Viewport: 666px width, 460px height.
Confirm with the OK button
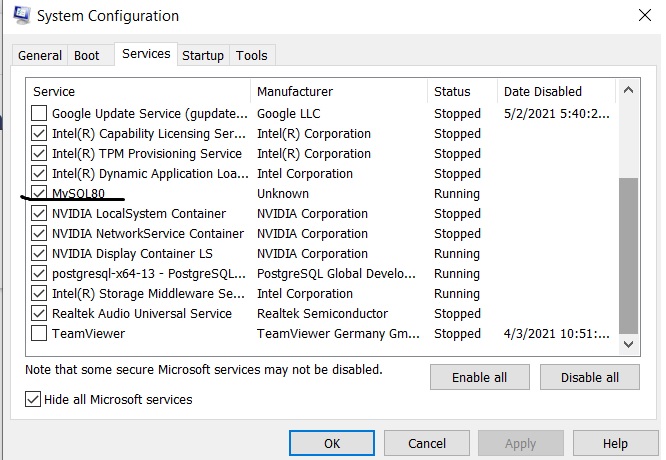coord(332,443)
